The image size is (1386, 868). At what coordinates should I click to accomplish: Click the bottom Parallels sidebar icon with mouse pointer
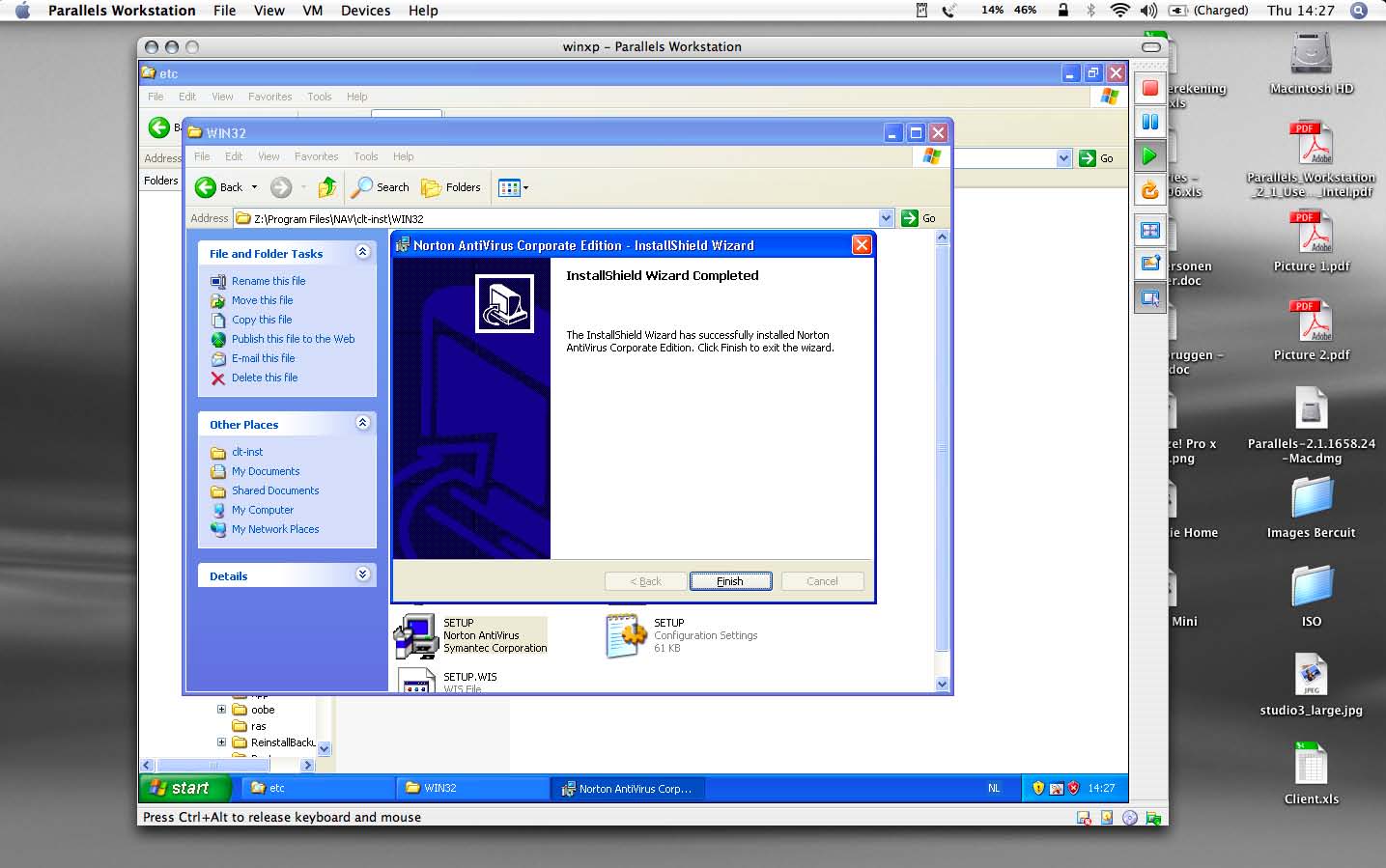point(1149,298)
